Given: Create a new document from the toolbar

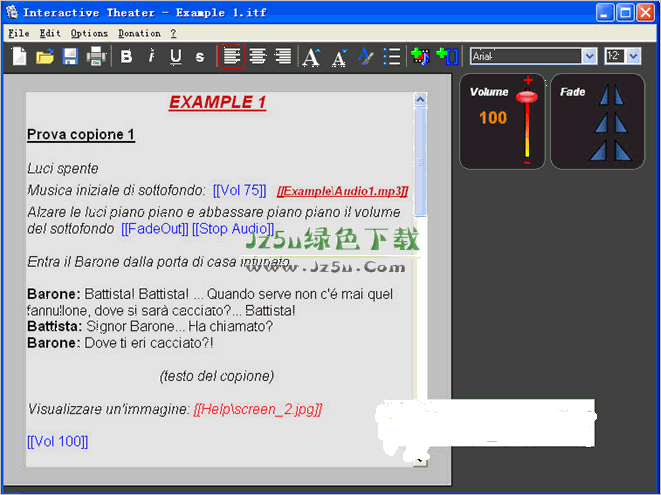Looking at the screenshot, I should (20, 57).
